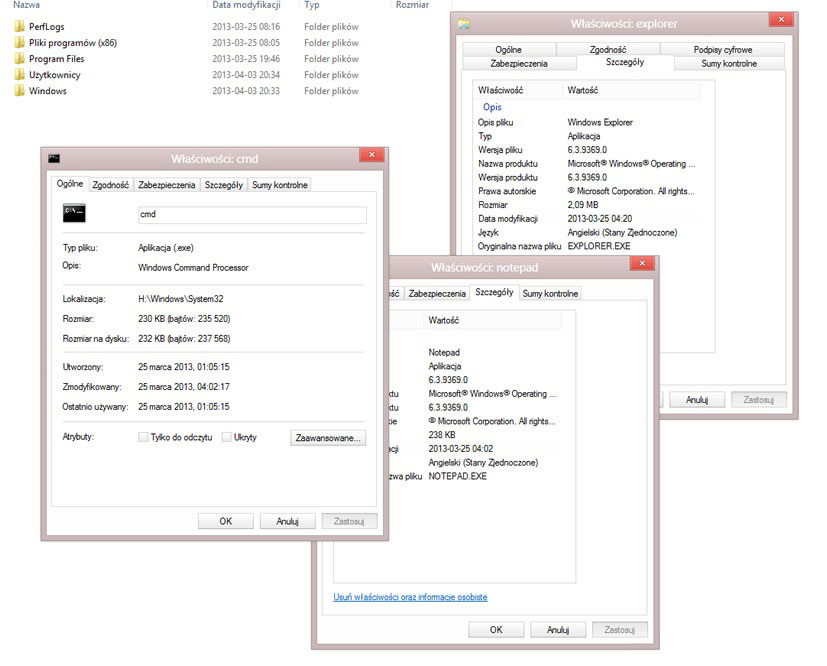Select 'Notepad' description value in notepad details
The width and height of the screenshot is (827, 666).
pyautogui.click(x=444, y=352)
